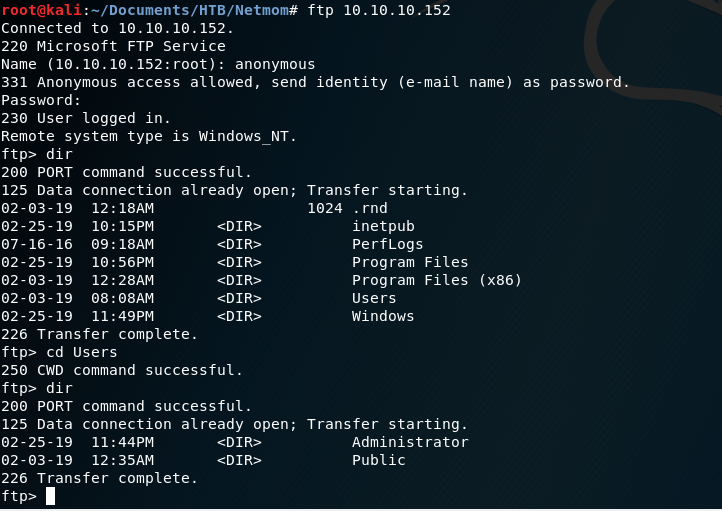Viewport: 722px width, 511px height.
Task: Click the Program Files (x86) entry
Action: click(437, 280)
